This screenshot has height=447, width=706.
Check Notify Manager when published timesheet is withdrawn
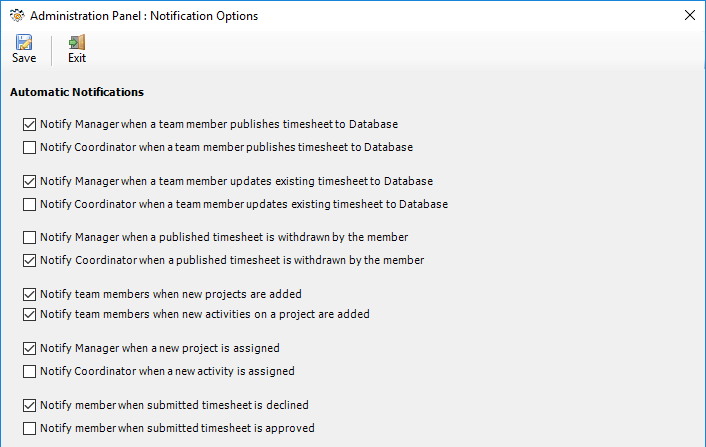(29, 238)
